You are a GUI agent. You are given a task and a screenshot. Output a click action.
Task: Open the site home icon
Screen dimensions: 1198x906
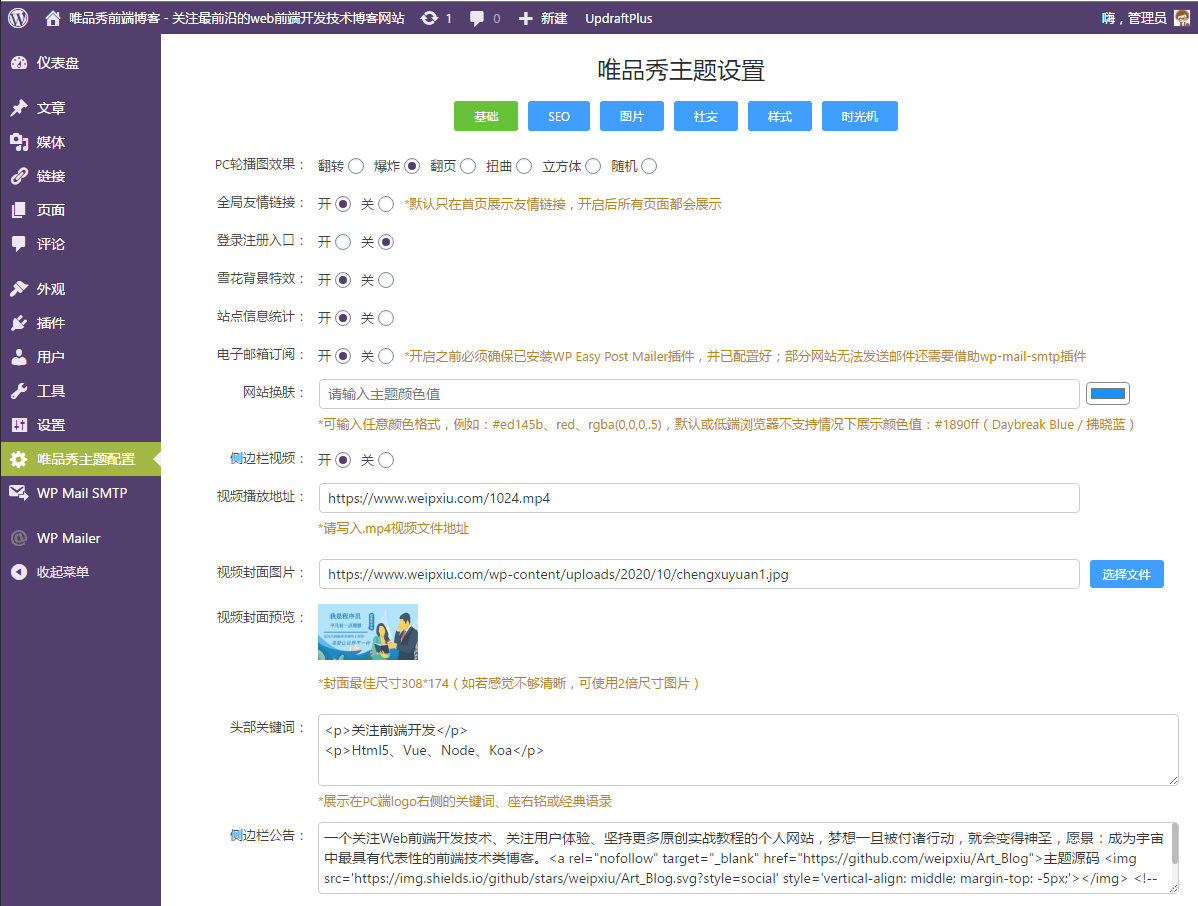53,18
